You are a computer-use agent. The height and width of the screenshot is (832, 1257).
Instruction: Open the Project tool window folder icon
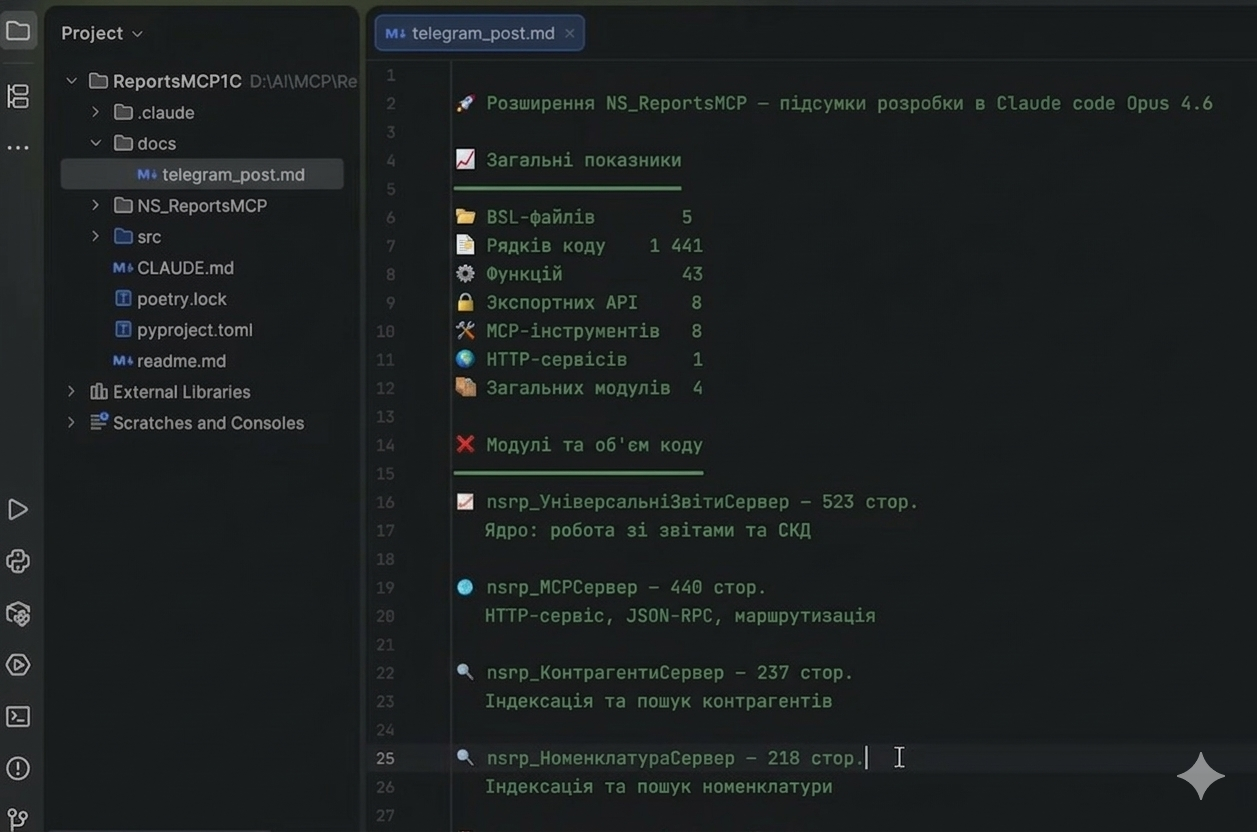(18, 31)
